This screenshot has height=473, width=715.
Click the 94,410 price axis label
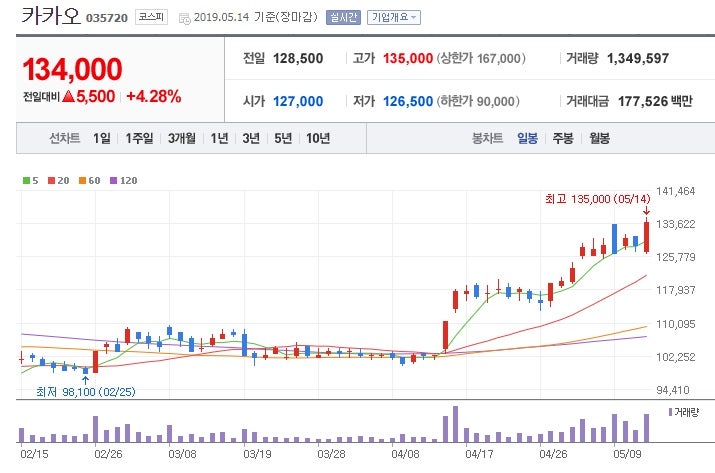coord(673,390)
